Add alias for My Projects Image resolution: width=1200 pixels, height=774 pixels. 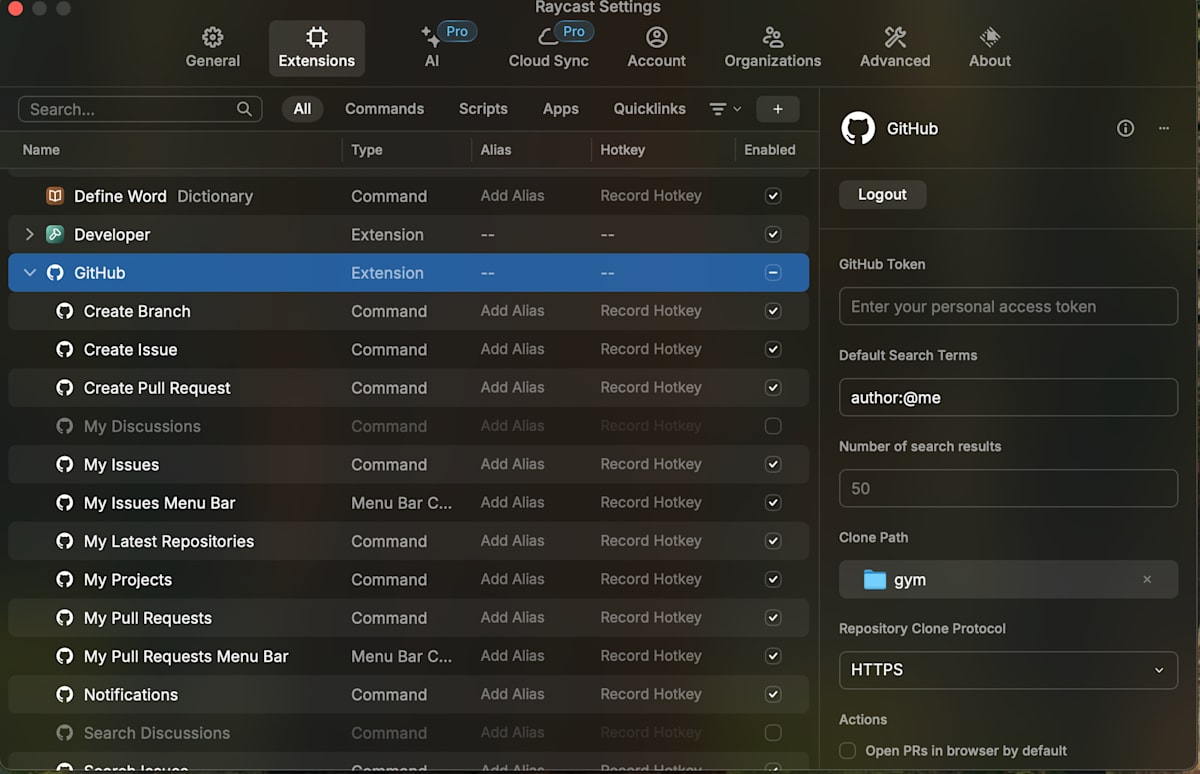pyautogui.click(x=512, y=579)
